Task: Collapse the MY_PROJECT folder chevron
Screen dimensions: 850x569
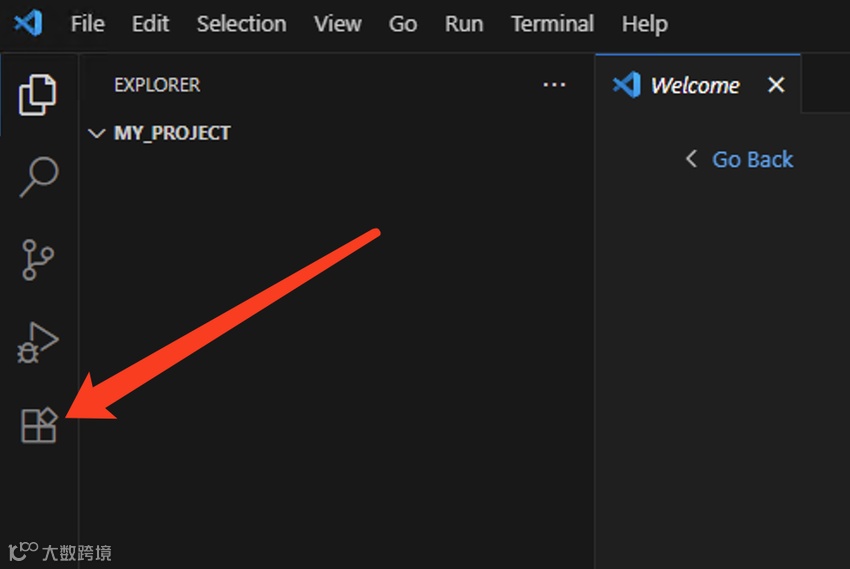Action: (x=97, y=133)
